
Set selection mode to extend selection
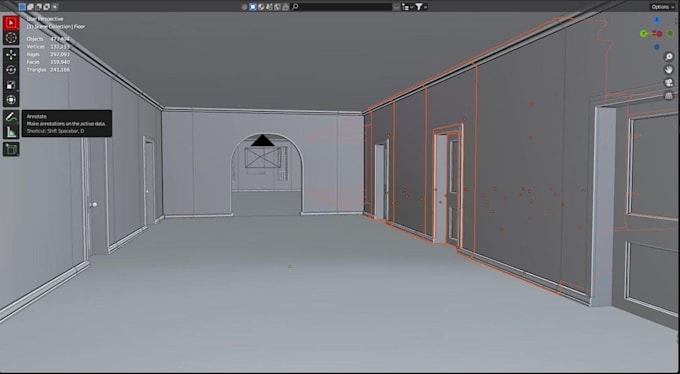pyautogui.click(x=30, y=7)
